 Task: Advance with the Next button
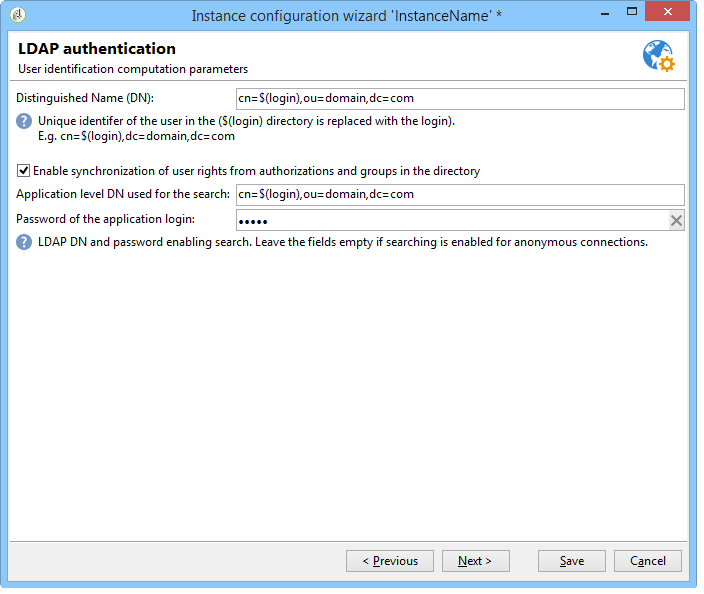tap(475, 561)
